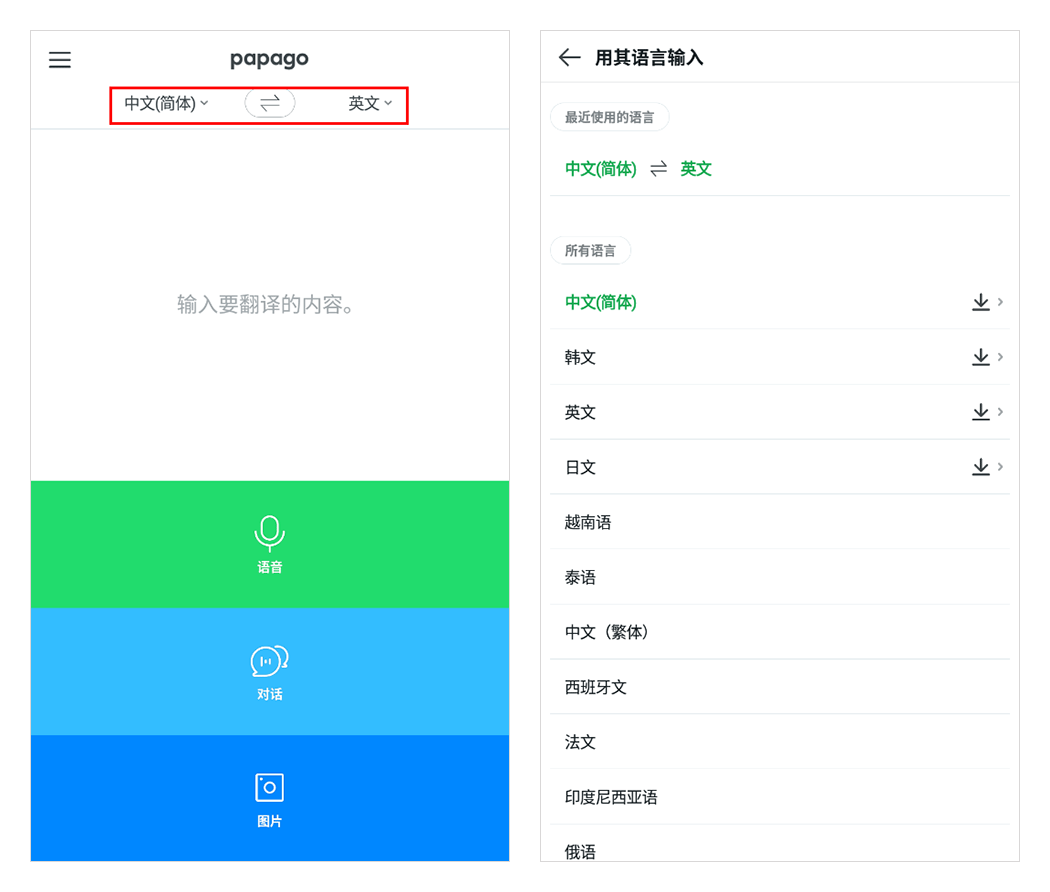Open the 英文 target language dropdown

point(370,103)
